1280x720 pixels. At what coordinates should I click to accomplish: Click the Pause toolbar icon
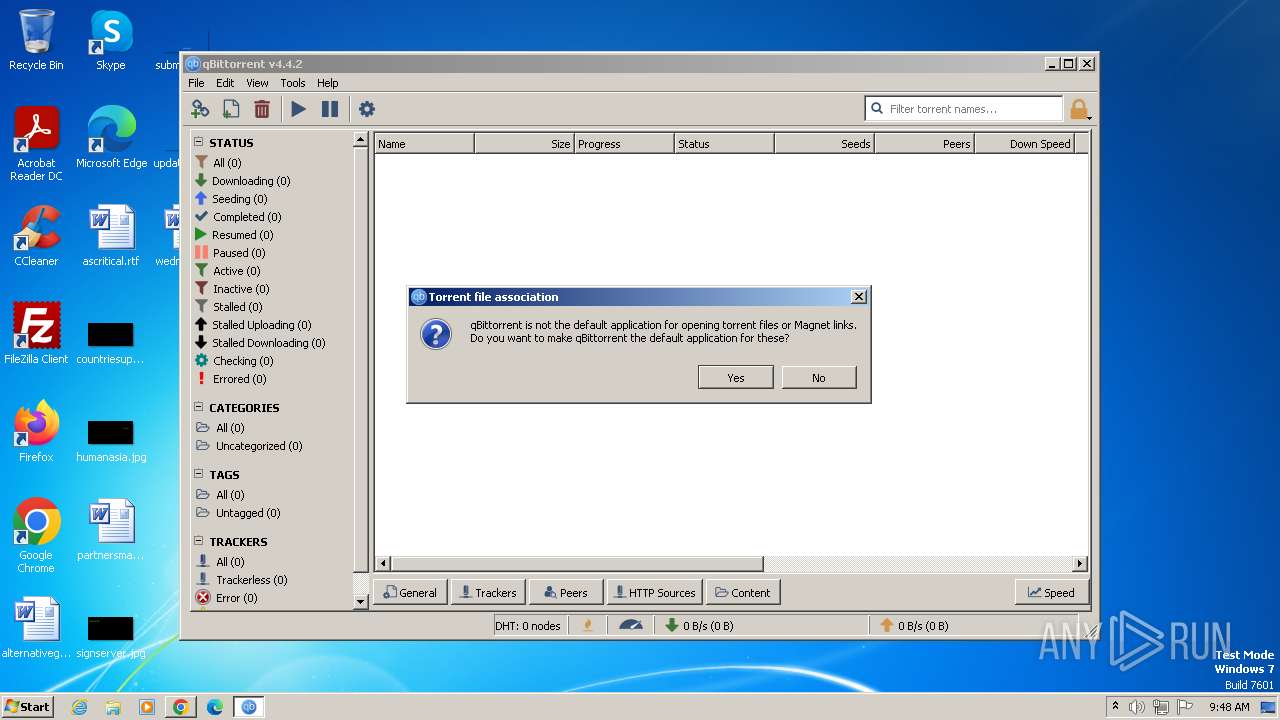[x=330, y=109]
